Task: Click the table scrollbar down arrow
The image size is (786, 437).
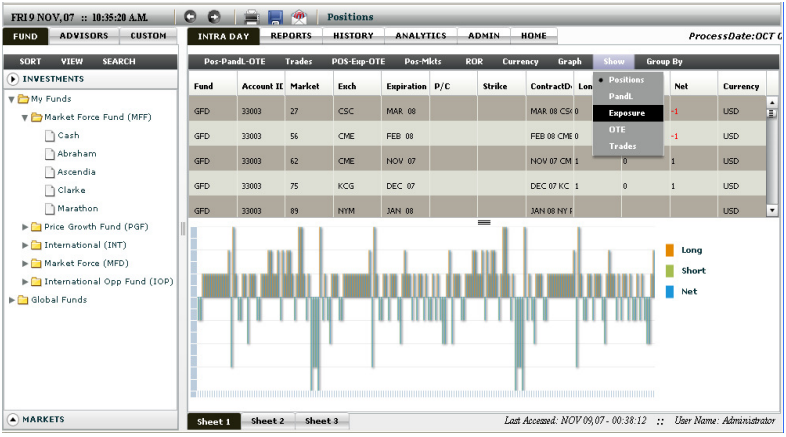Action: [771, 210]
